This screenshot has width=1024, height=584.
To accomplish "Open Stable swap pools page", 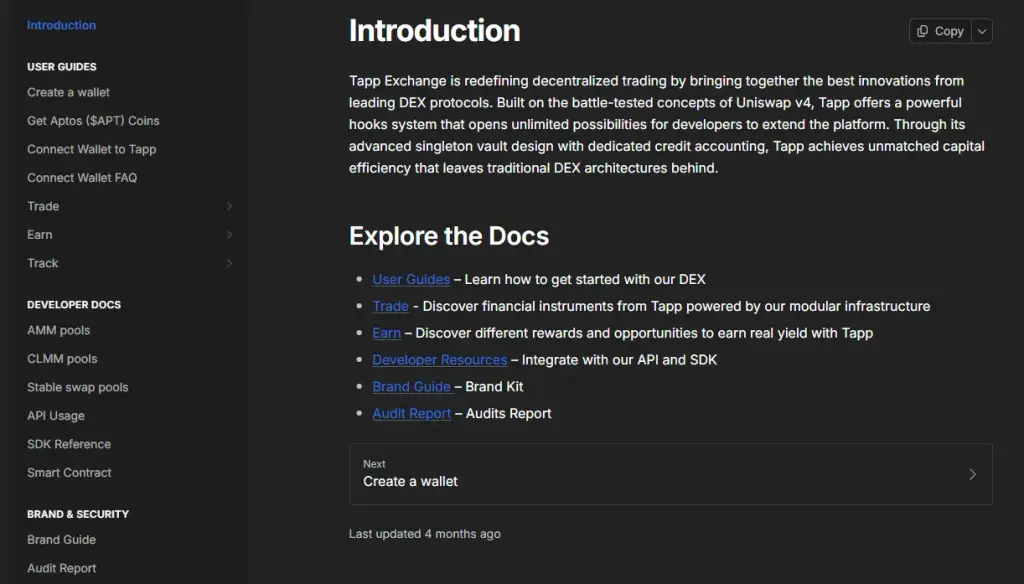I will click(78, 387).
